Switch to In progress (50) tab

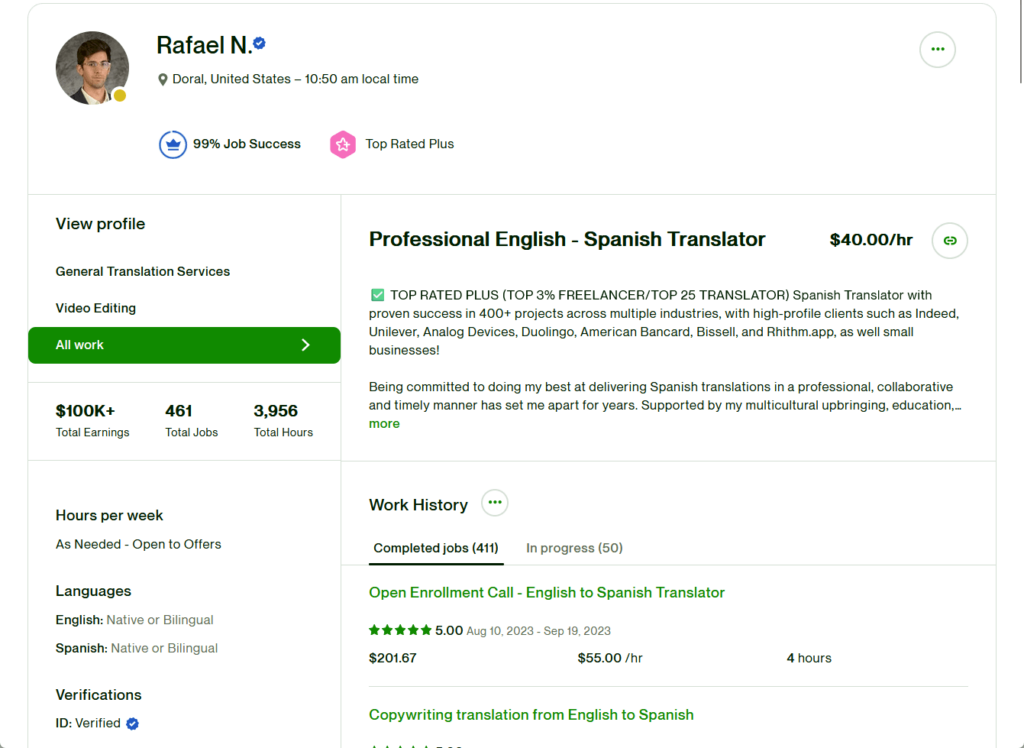[574, 548]
